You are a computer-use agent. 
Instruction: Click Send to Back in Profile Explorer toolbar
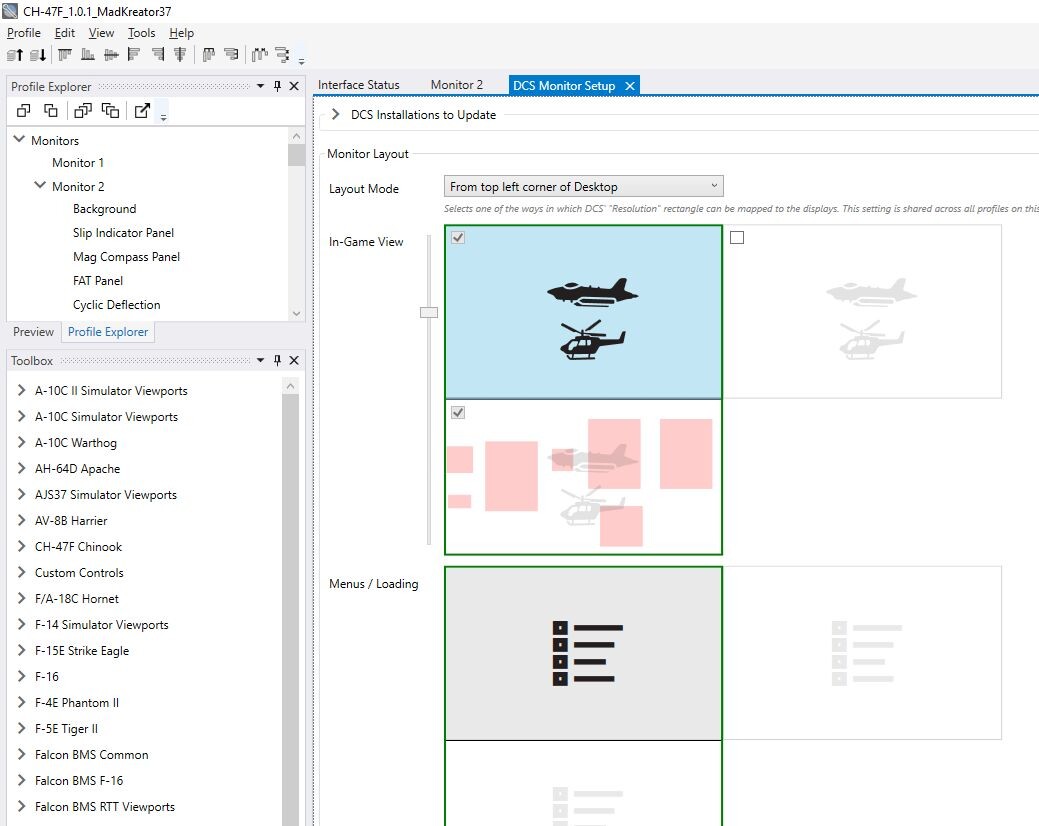click(x=110, y=111)
